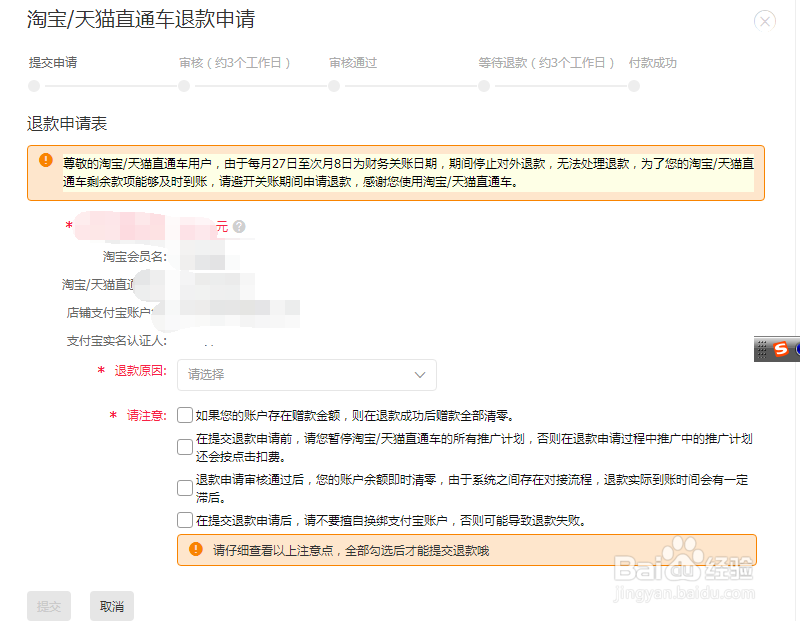Check the 赠款金额清零 notice checkbox
This screenshot has height=621, width=800.
185,415
